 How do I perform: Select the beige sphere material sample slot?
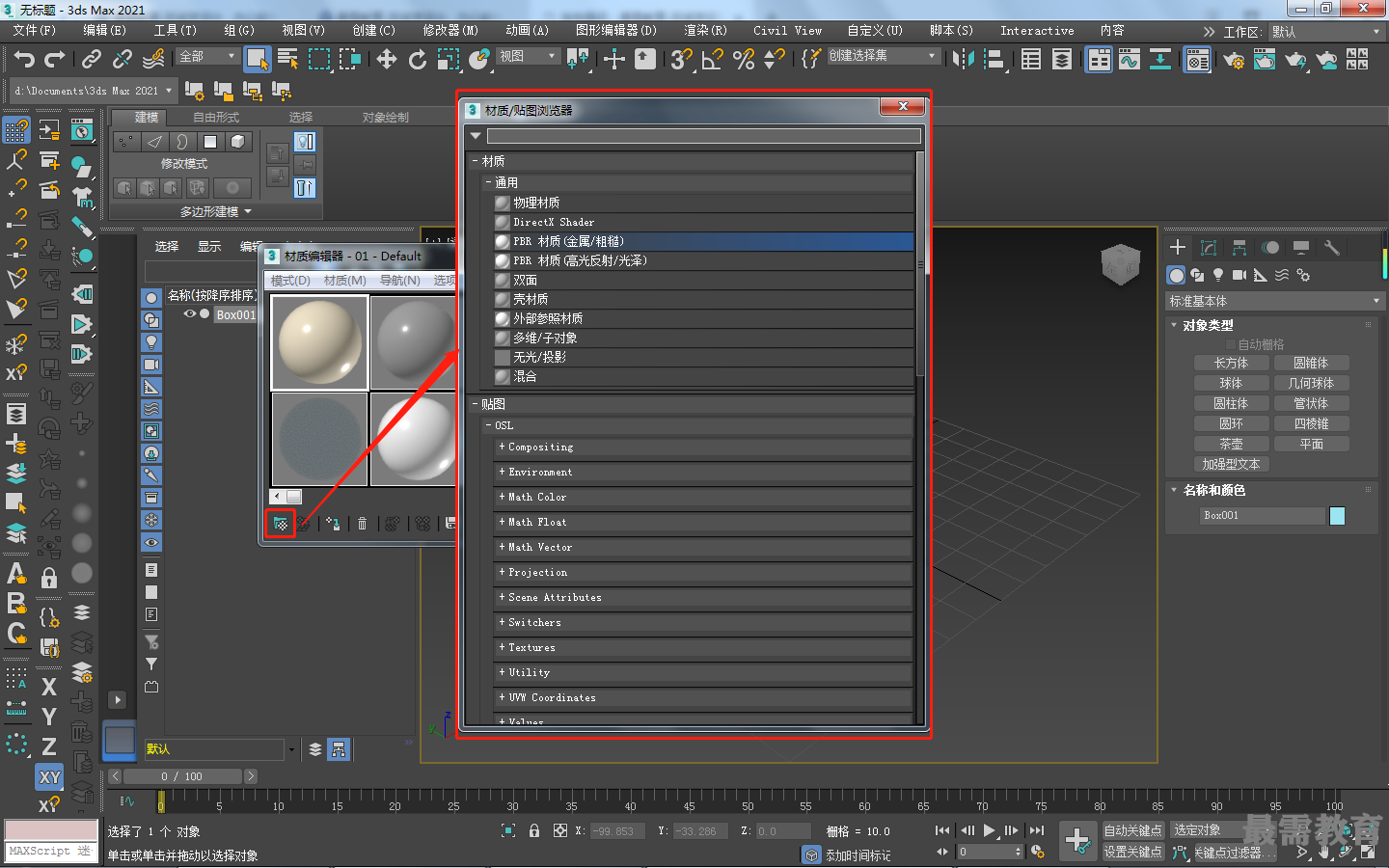(319, 342)
